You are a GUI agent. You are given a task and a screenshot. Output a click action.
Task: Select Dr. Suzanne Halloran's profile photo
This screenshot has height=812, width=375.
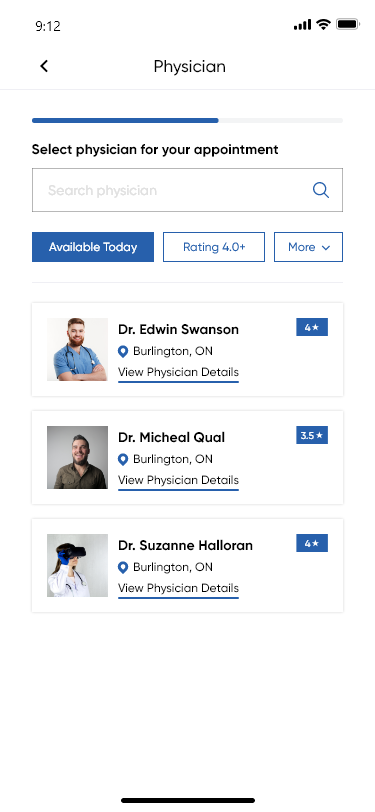coord(77,566)
